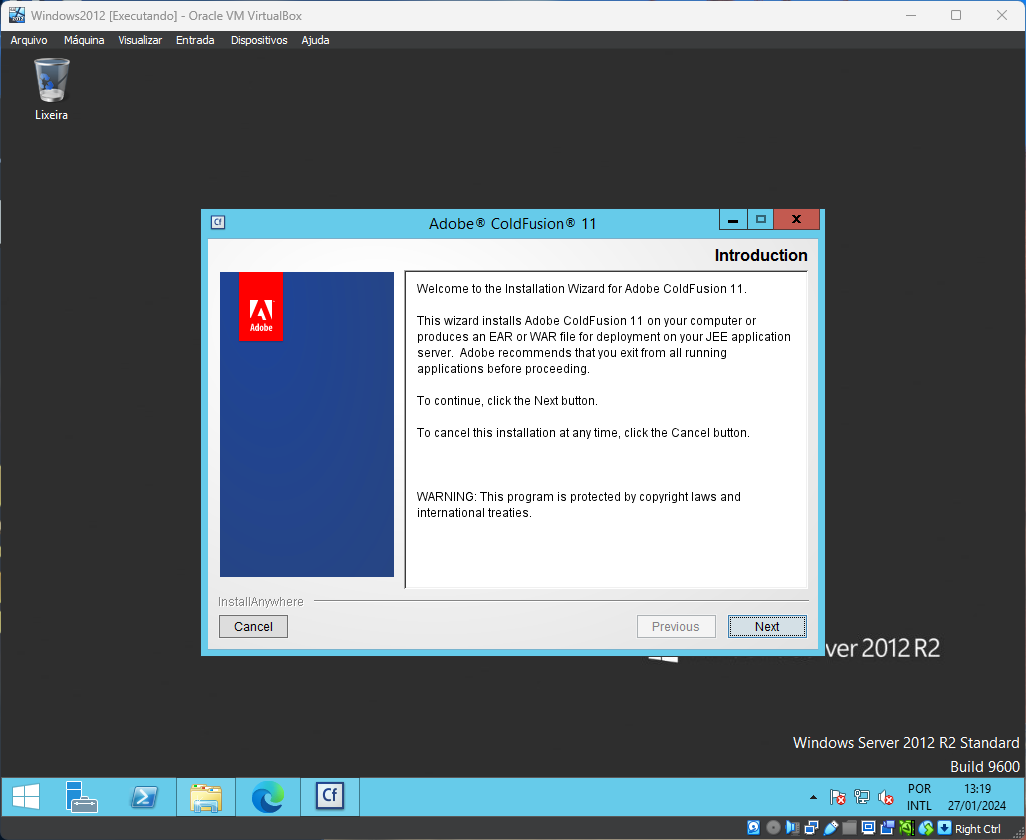Click the VirtualBox mouse integration status icon
The width and height of the screenshot is (1026, 840).
[925, 828]
